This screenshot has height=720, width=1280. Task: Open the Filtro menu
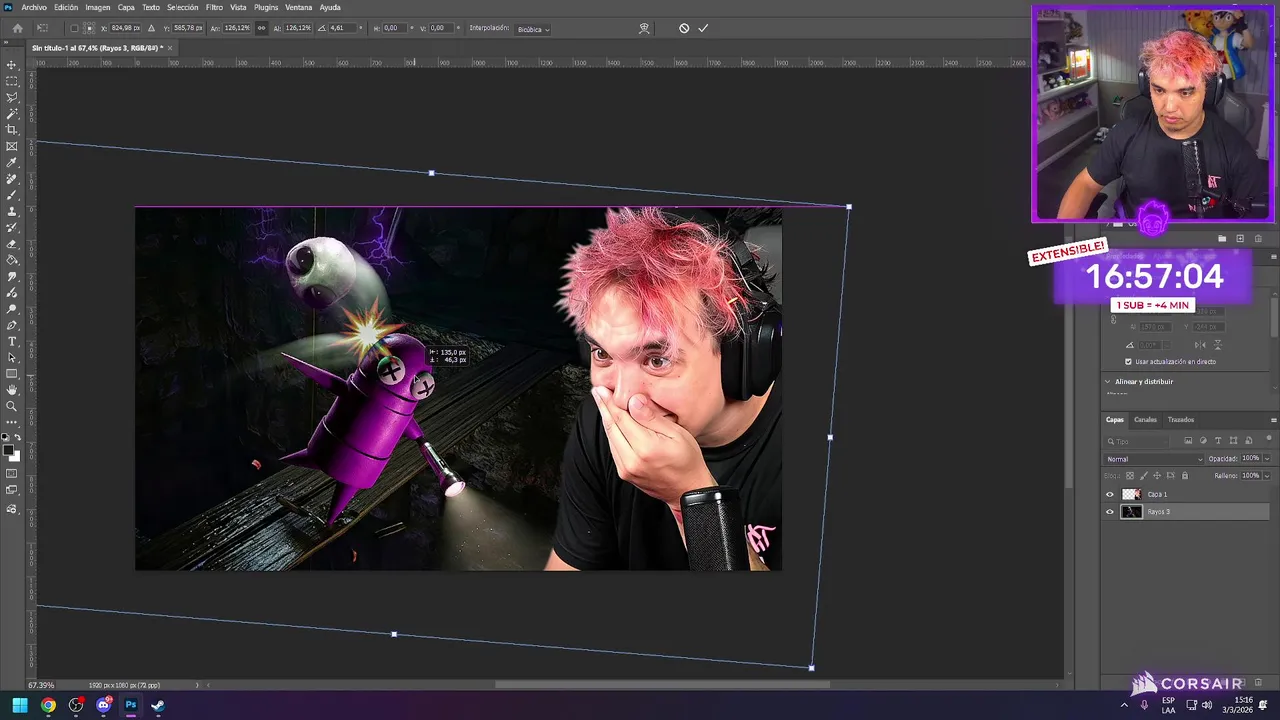[214, 7]
